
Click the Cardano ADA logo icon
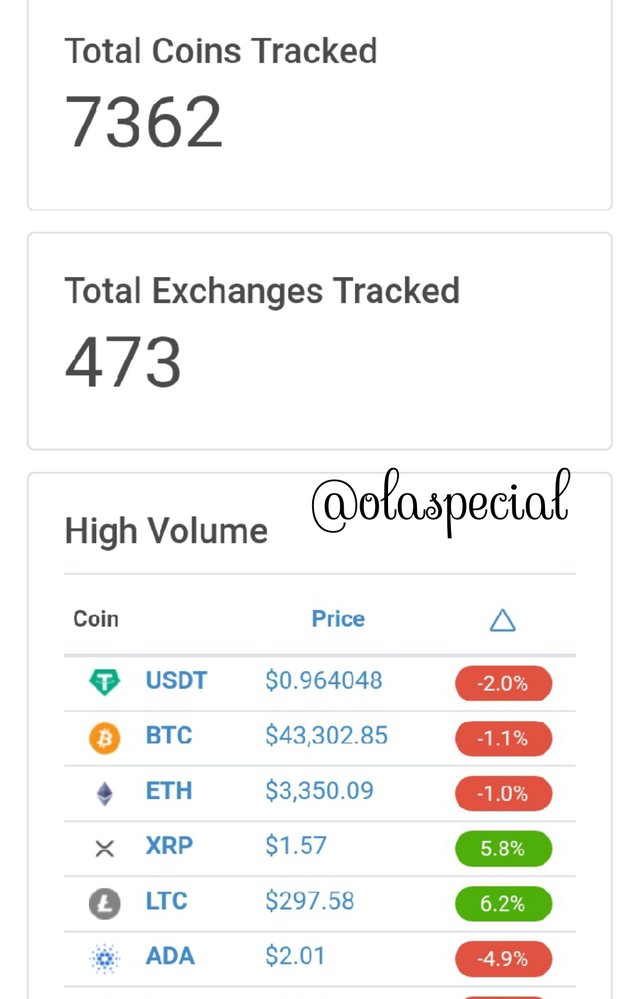click(x=104, y=958)
